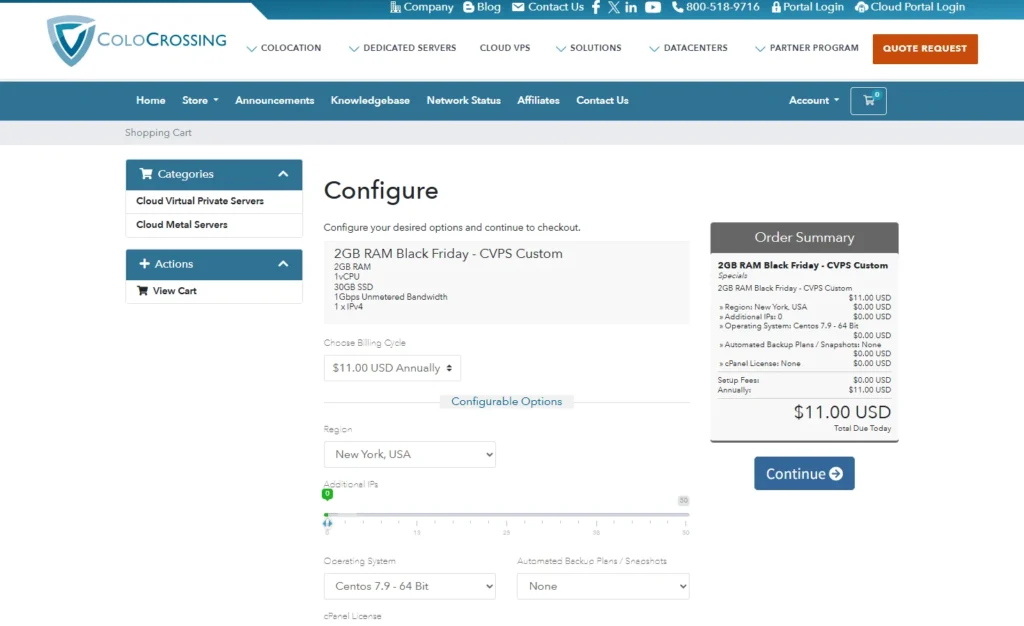Click the ColoCrossing logo

tap(137, 42)
